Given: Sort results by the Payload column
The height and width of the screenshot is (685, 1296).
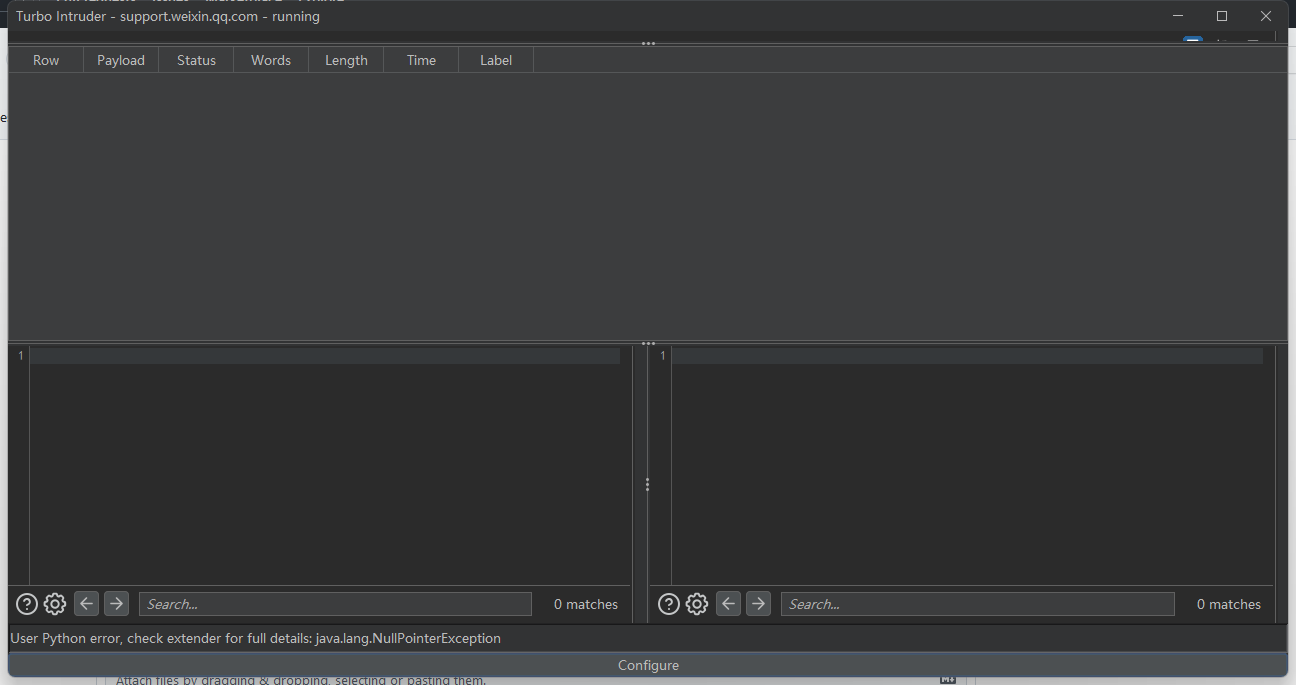Looking at the screenshot, I should coord(120,60).
